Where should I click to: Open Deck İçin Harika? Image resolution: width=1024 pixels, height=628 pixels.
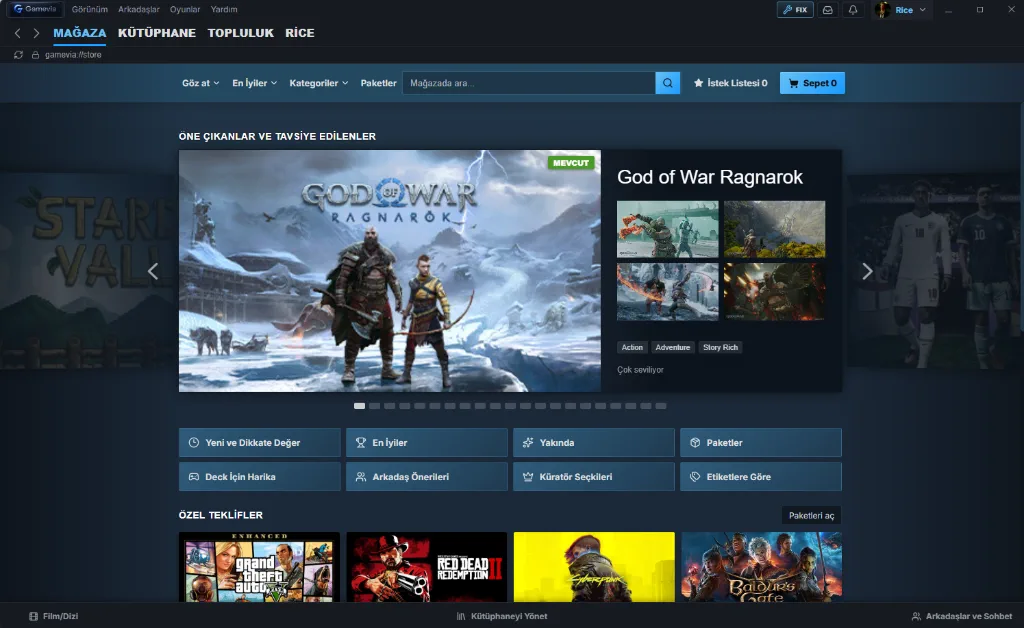[x=259, y=477]
